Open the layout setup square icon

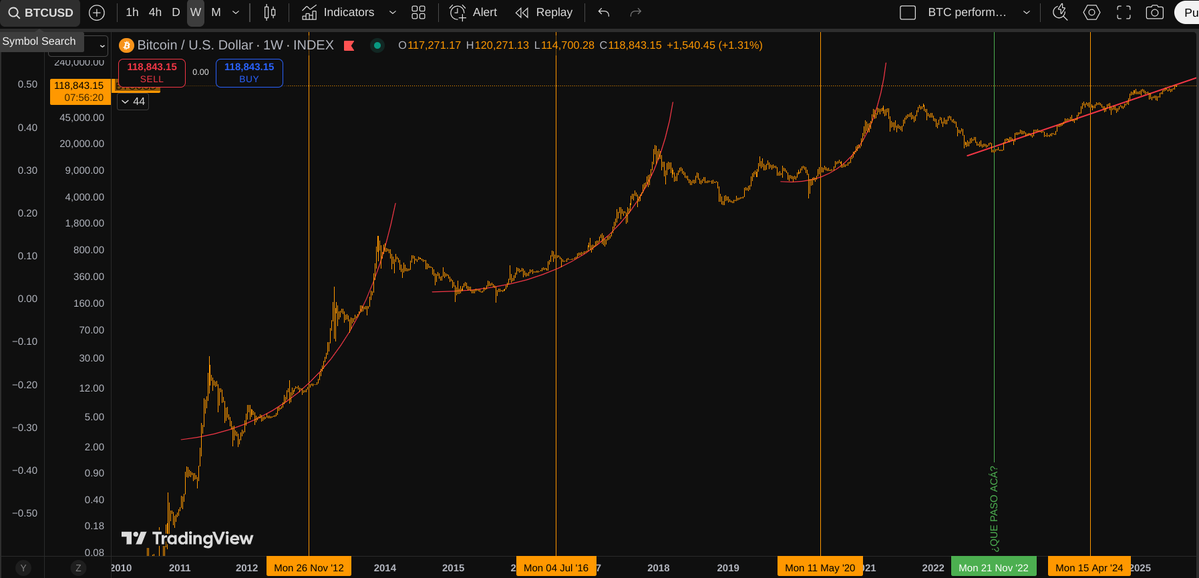coord(908,12)
